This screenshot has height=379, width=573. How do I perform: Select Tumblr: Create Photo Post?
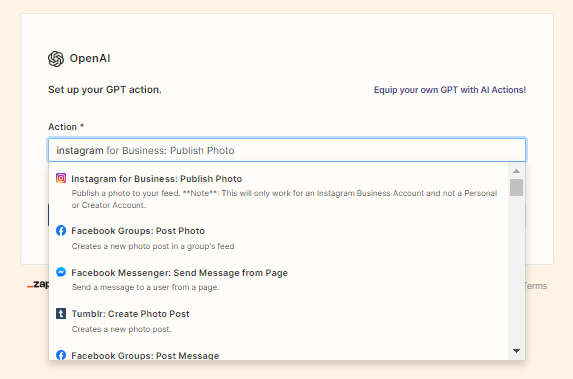pos(278,321)
